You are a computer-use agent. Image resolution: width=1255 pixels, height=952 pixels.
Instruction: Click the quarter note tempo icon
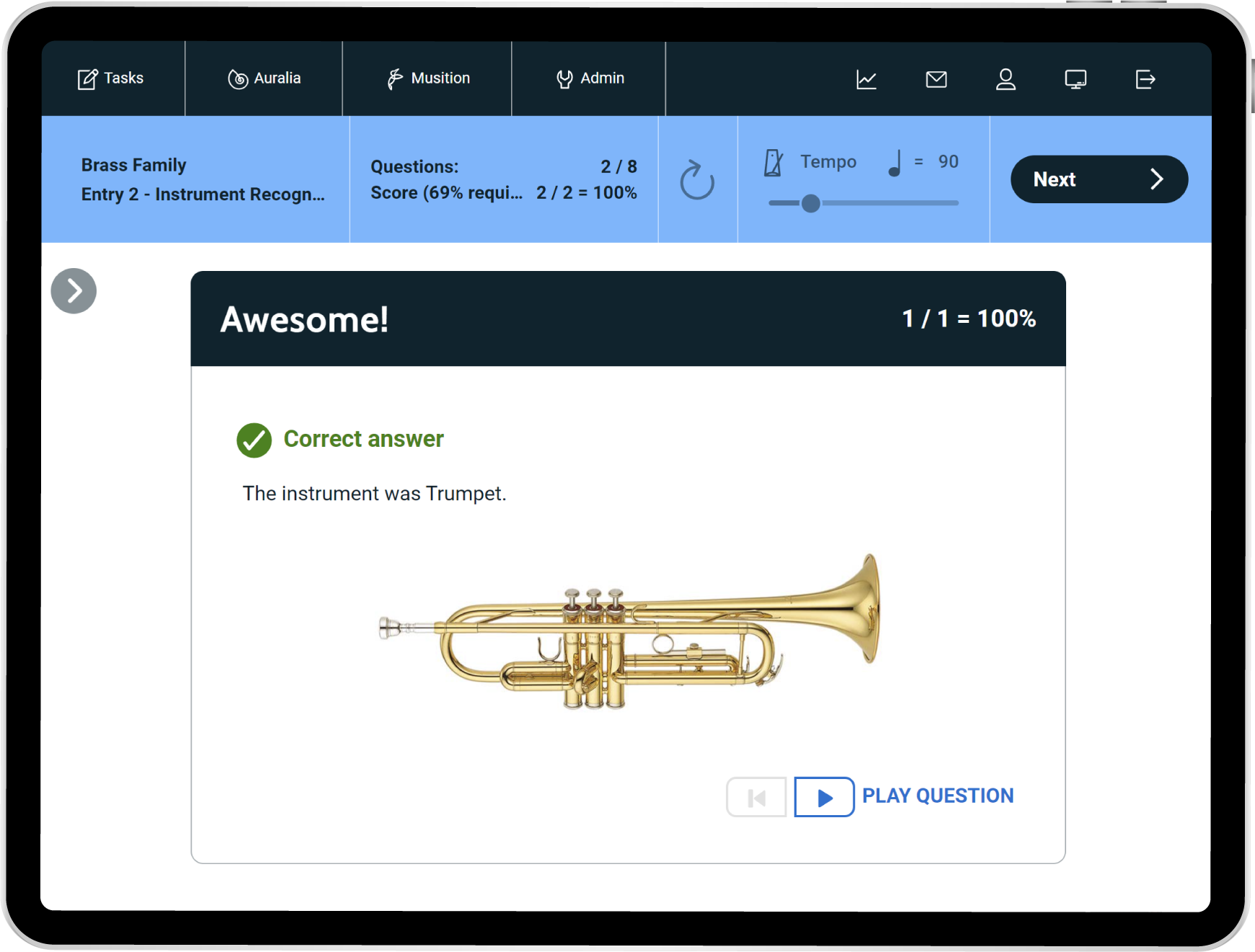[x=895, y=163]
